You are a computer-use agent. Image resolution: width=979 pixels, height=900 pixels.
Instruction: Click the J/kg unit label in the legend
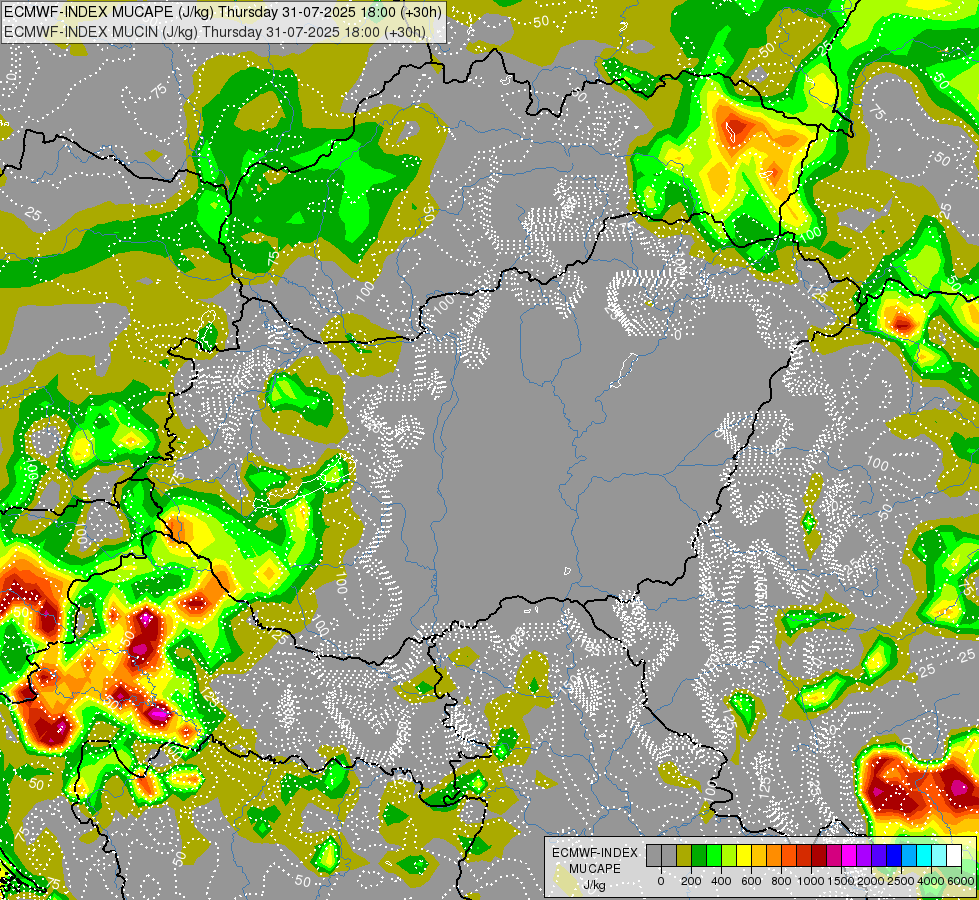point(595,885)
